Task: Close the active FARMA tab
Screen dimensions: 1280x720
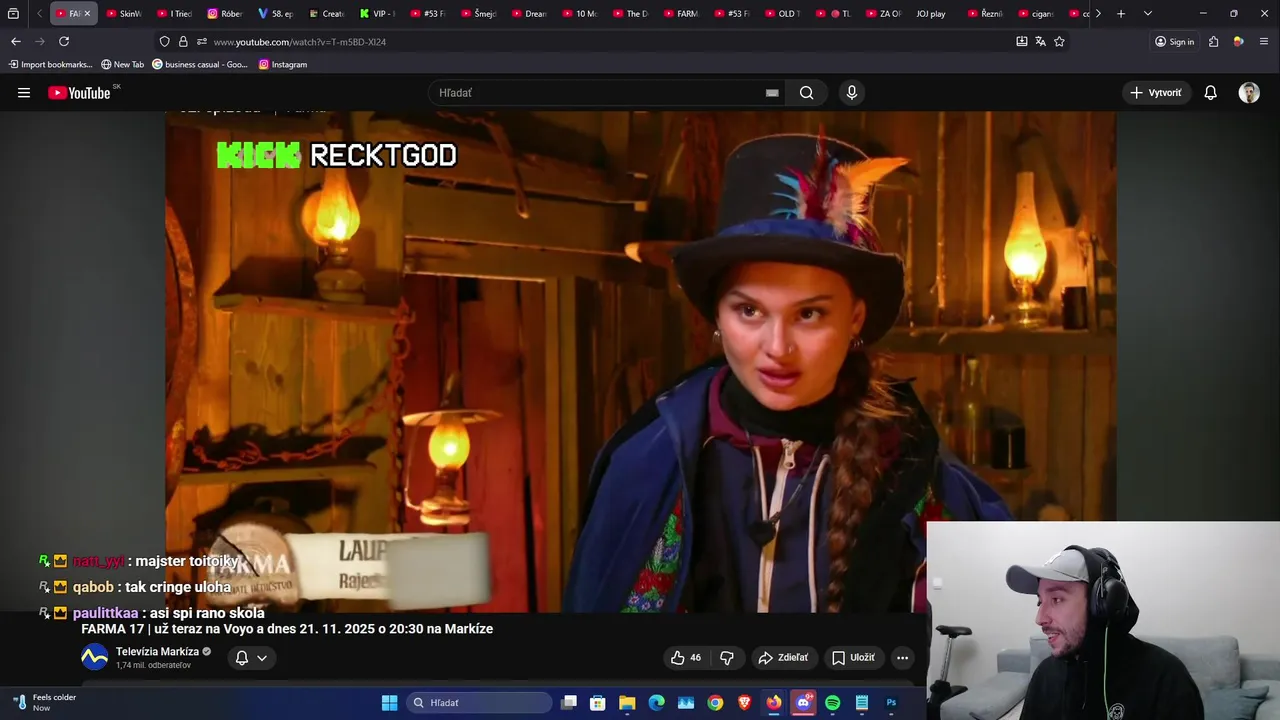Action: [x=87, y=14]
